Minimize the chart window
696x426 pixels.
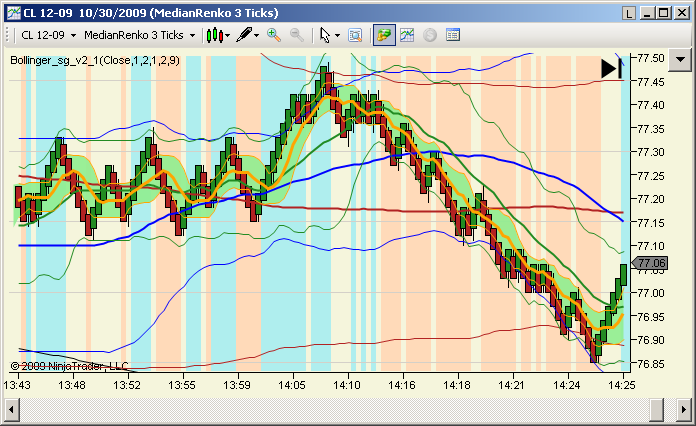646,13
